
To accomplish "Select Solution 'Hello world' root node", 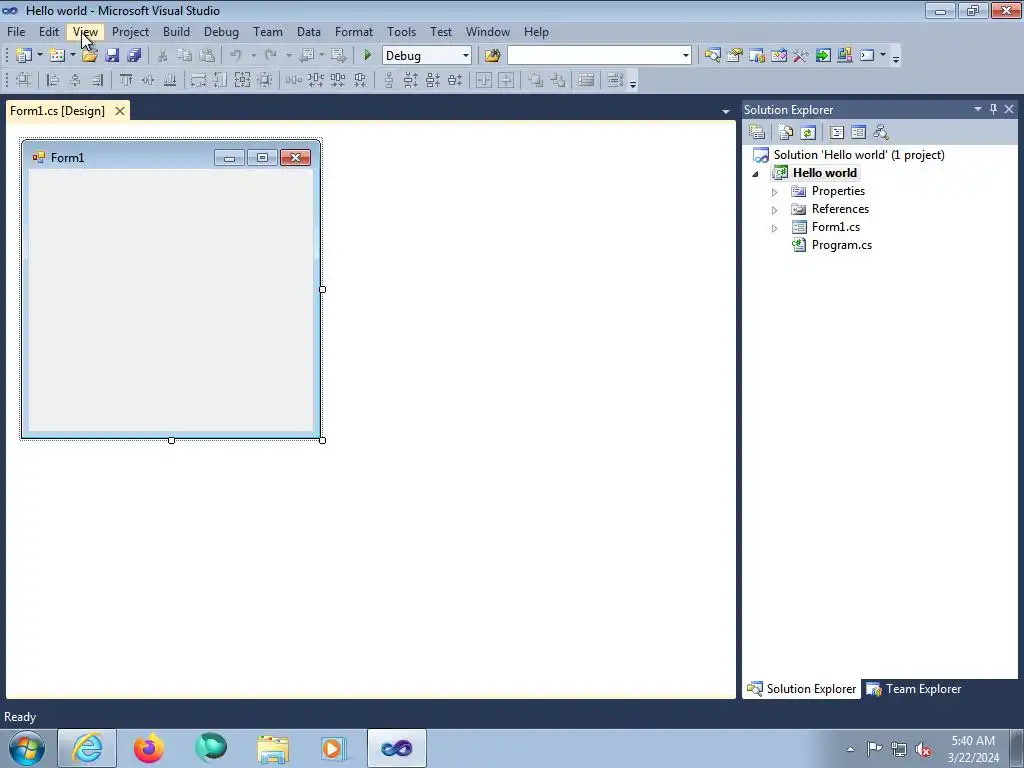I will click(859, 155).
